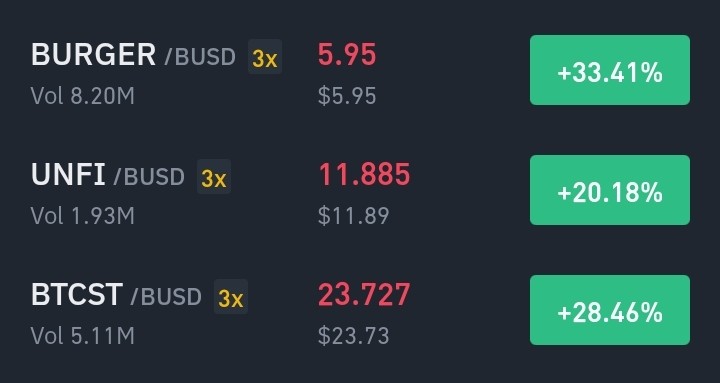Click the /BUSD quote label beside BURGER
This screenshot has height=383, width=720.
point(200,56)
